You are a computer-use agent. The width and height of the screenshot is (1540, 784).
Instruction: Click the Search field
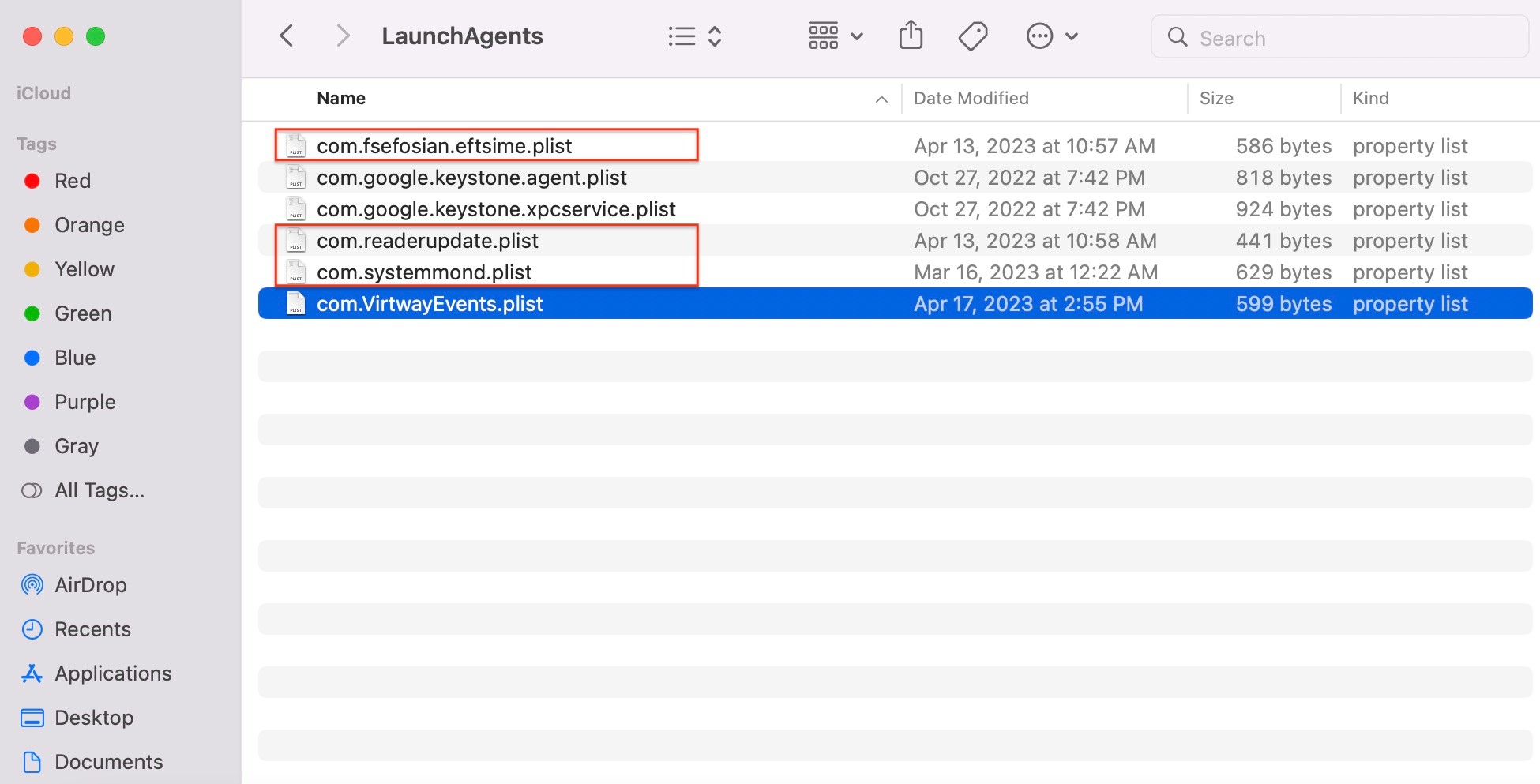pyautogui.click(x=1339, y=37)
